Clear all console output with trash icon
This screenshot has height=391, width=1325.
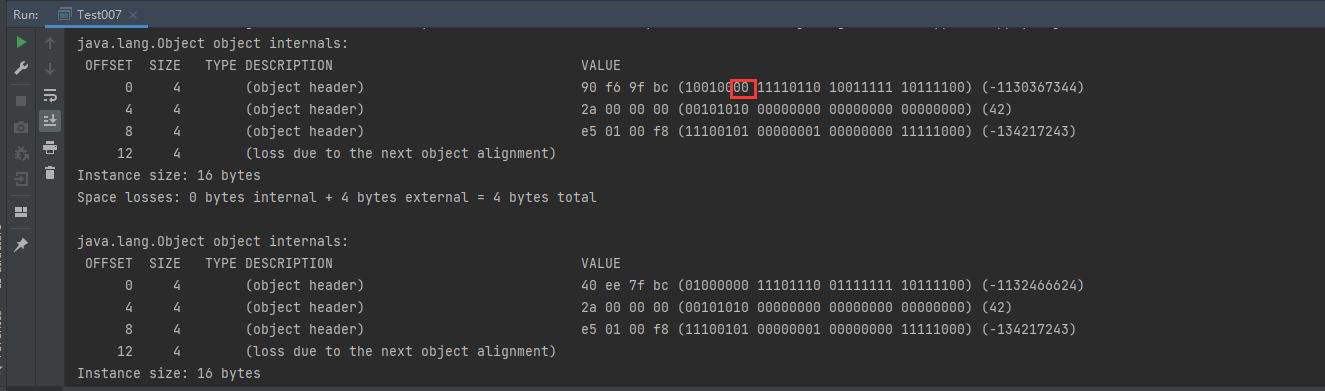pyautogui.click(x=50, y=173)
